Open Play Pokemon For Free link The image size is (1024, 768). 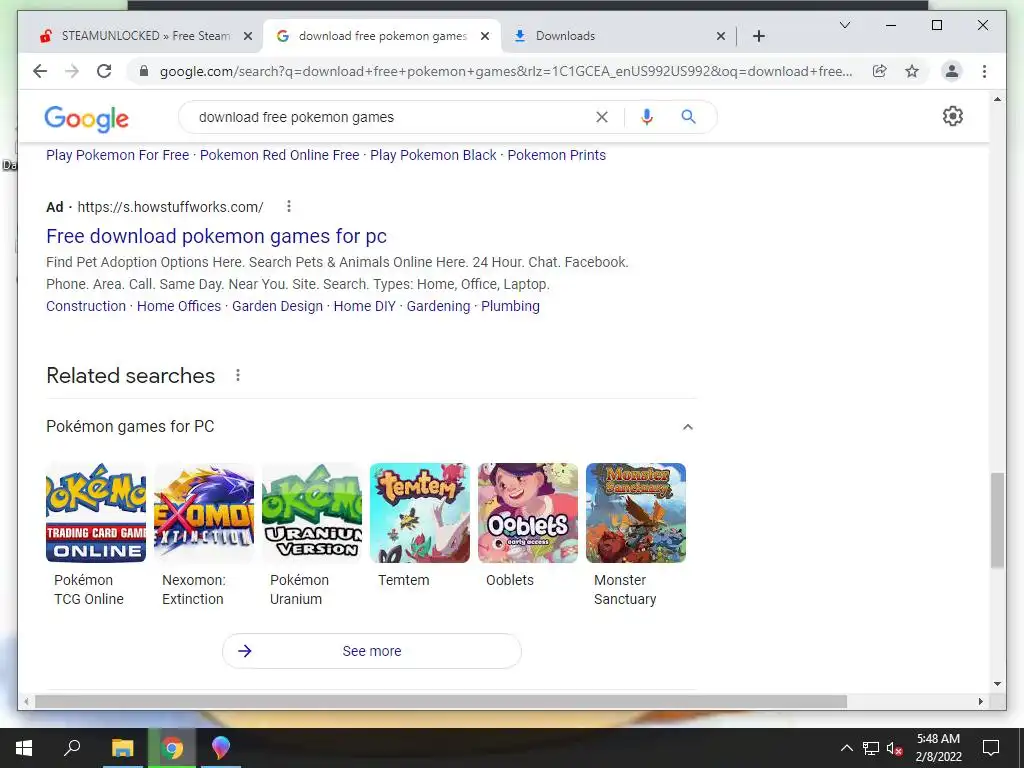pos(118,155)
